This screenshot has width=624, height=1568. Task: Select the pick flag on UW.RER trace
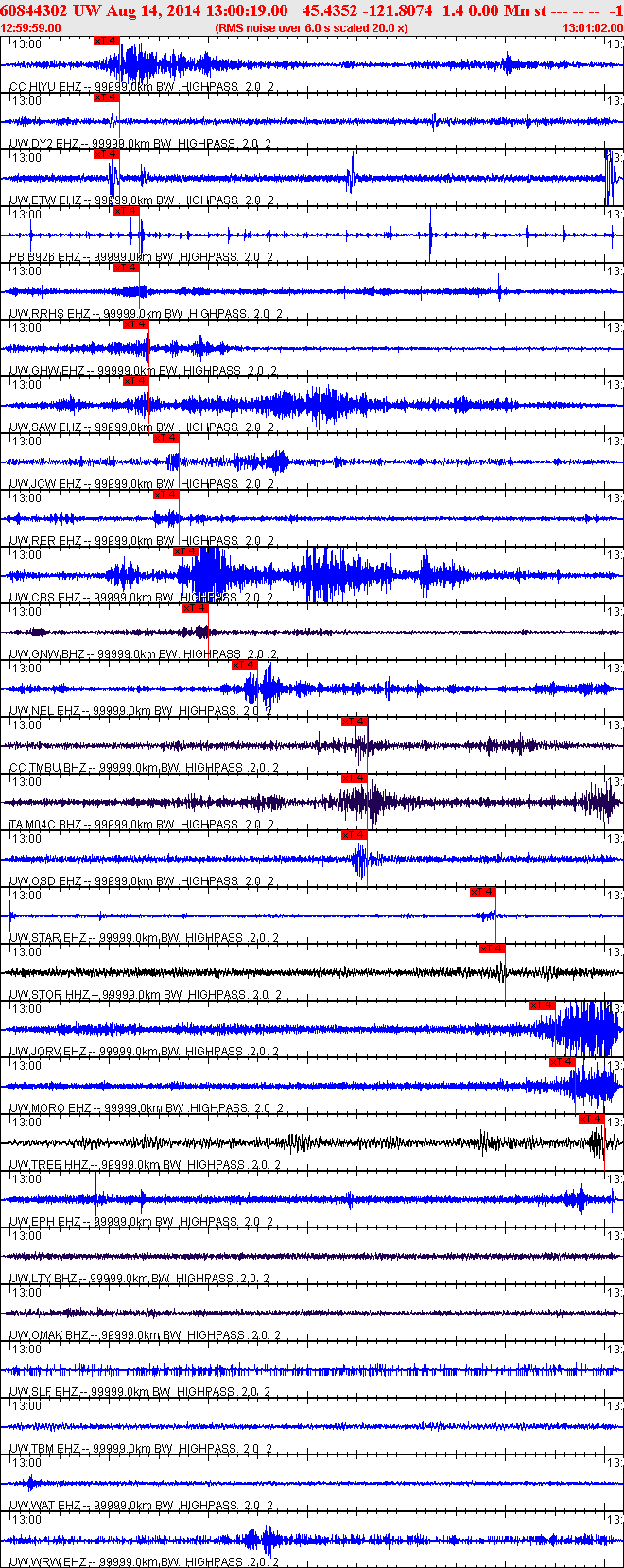tap(166, 495)
